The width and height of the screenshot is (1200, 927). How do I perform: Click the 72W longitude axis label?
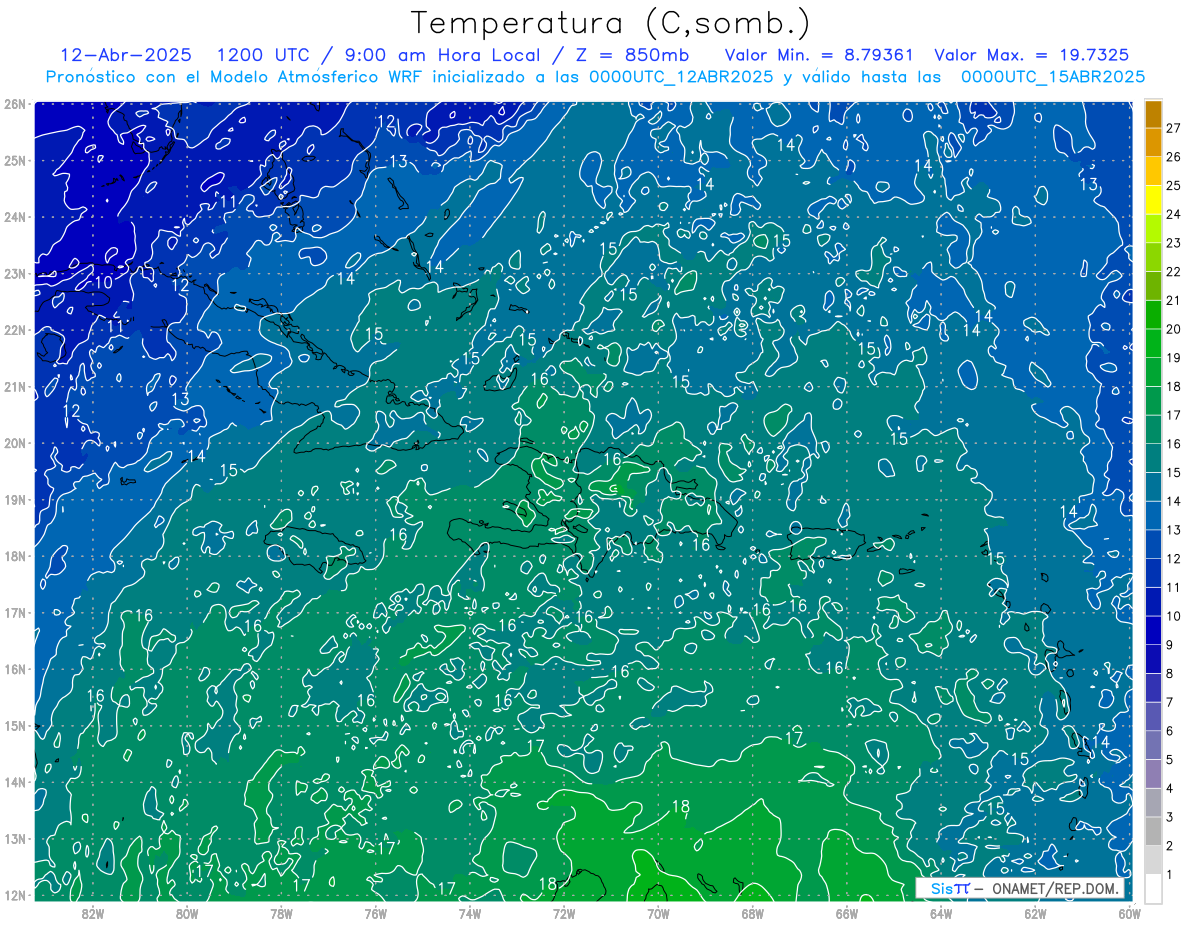564,913
